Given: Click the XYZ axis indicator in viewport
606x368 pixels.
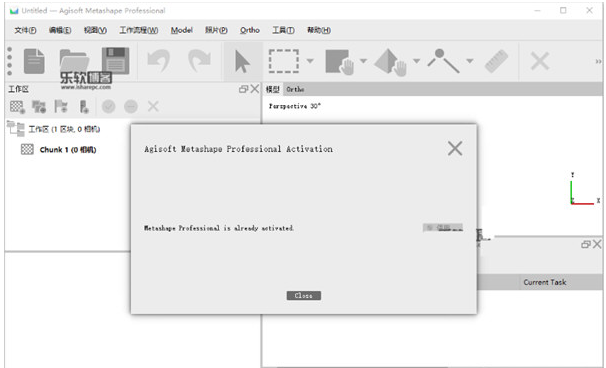Looking at the screenshot, I should [584, 189].
